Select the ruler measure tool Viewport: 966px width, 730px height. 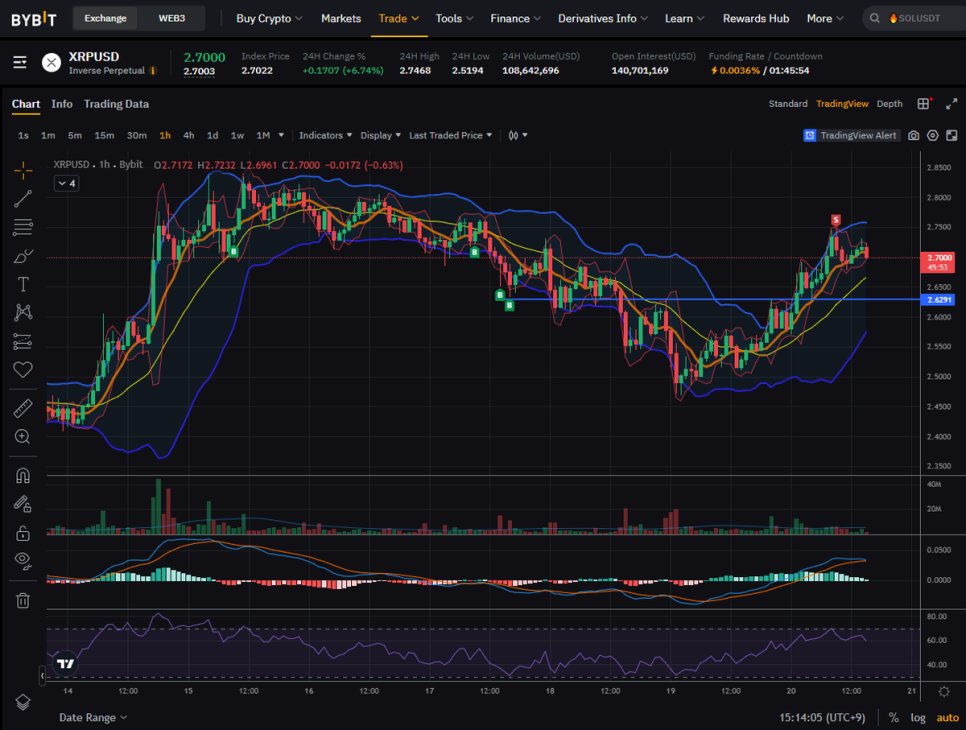(23, 408)
